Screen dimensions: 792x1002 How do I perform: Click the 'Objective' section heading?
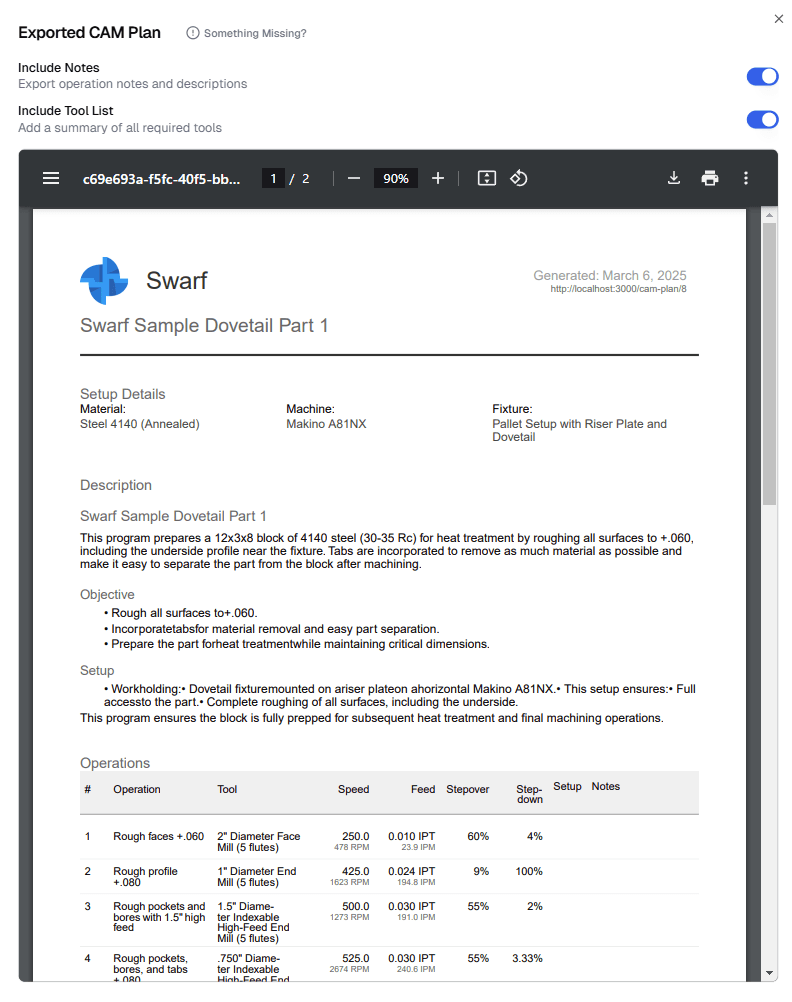coord(107,594)
